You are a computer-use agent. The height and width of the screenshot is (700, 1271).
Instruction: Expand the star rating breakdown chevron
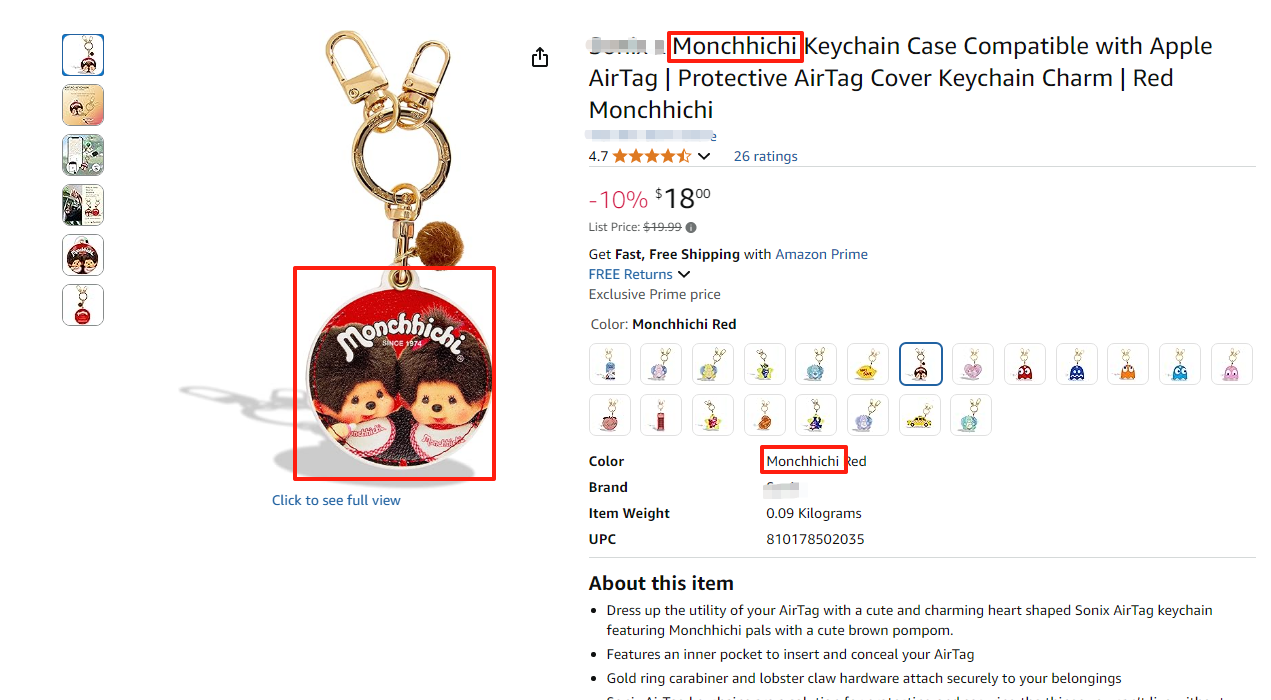[x=704, y=156]
